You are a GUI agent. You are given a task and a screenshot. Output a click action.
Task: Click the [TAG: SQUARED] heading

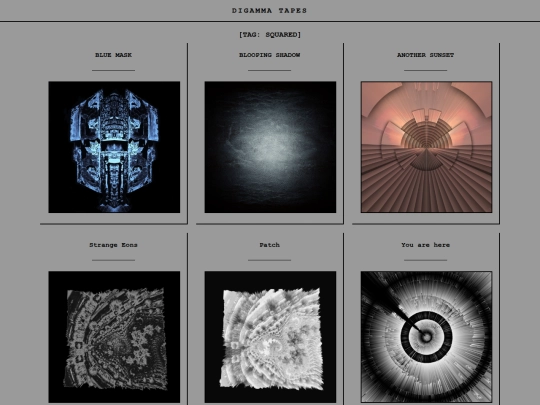coord(270,34)
